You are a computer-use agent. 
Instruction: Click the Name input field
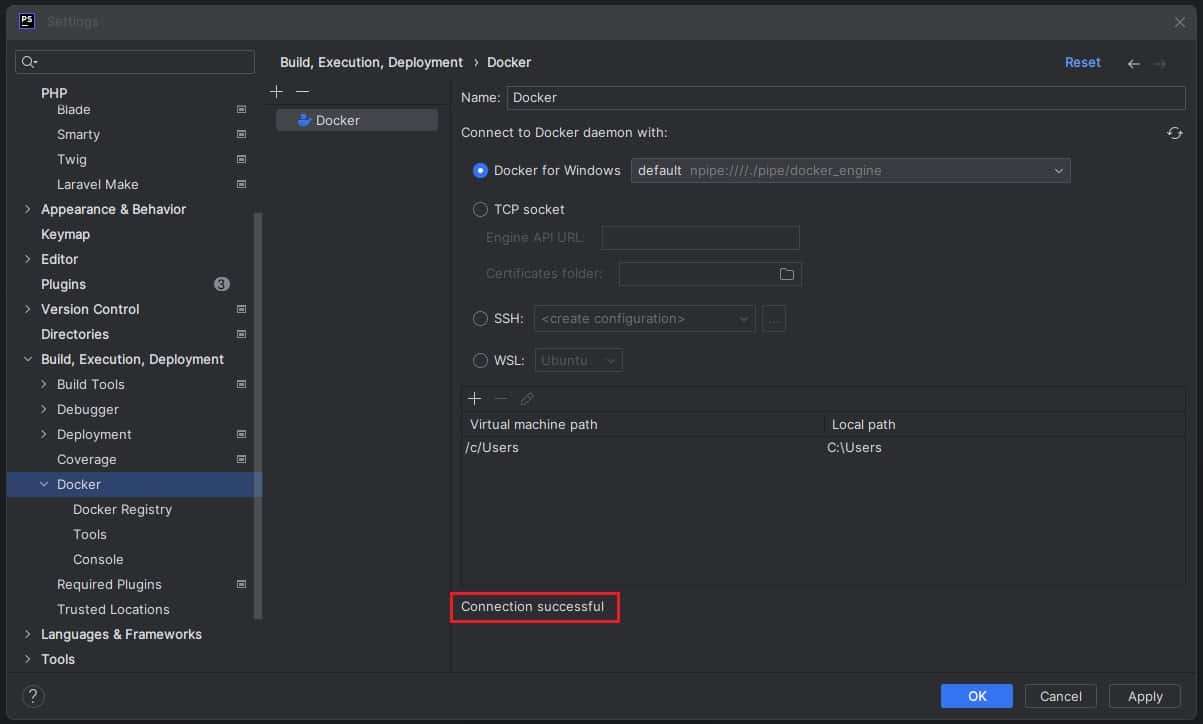pos(846,97)
